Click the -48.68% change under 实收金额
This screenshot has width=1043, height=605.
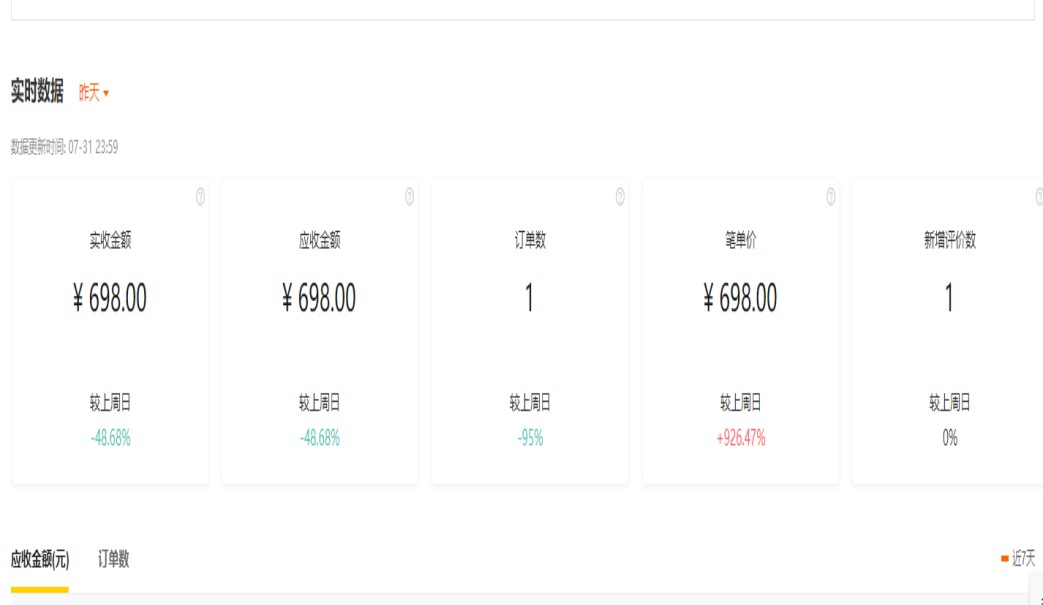coord(110,438)
